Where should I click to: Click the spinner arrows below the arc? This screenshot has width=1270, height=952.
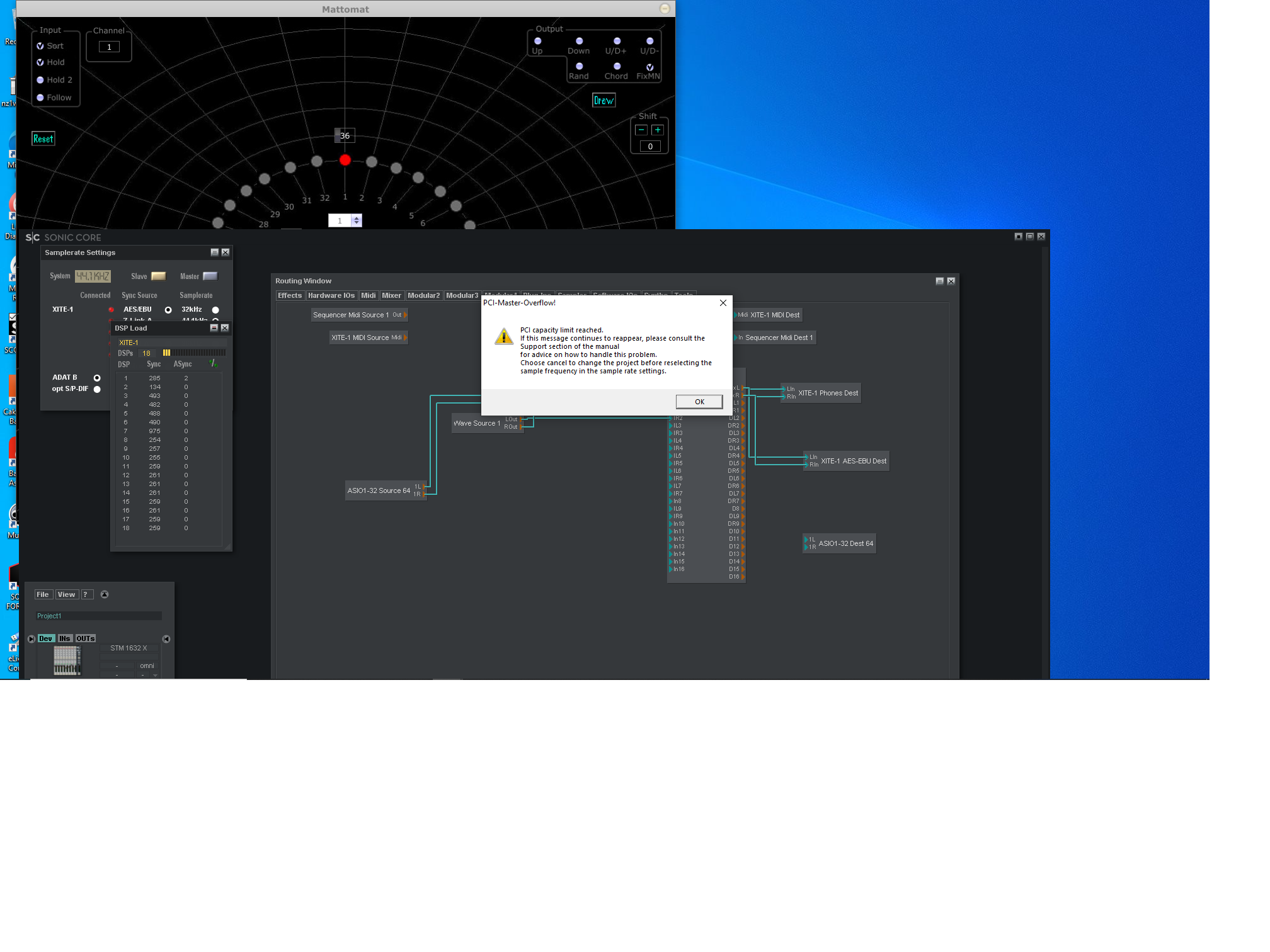click(x=357, y=220)
